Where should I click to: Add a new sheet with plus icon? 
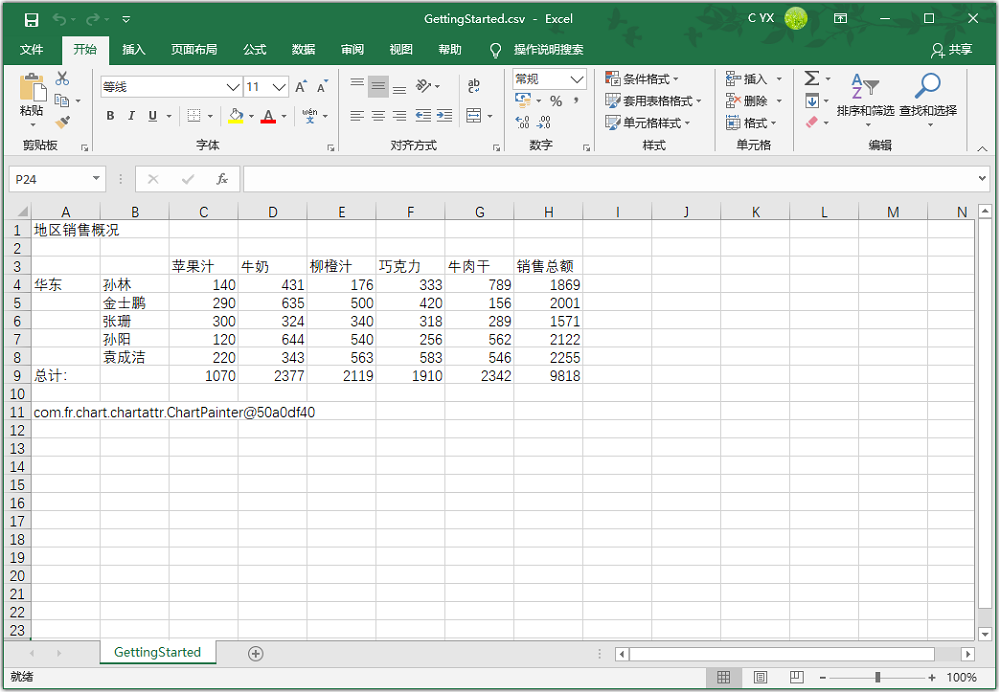[256, 653]
